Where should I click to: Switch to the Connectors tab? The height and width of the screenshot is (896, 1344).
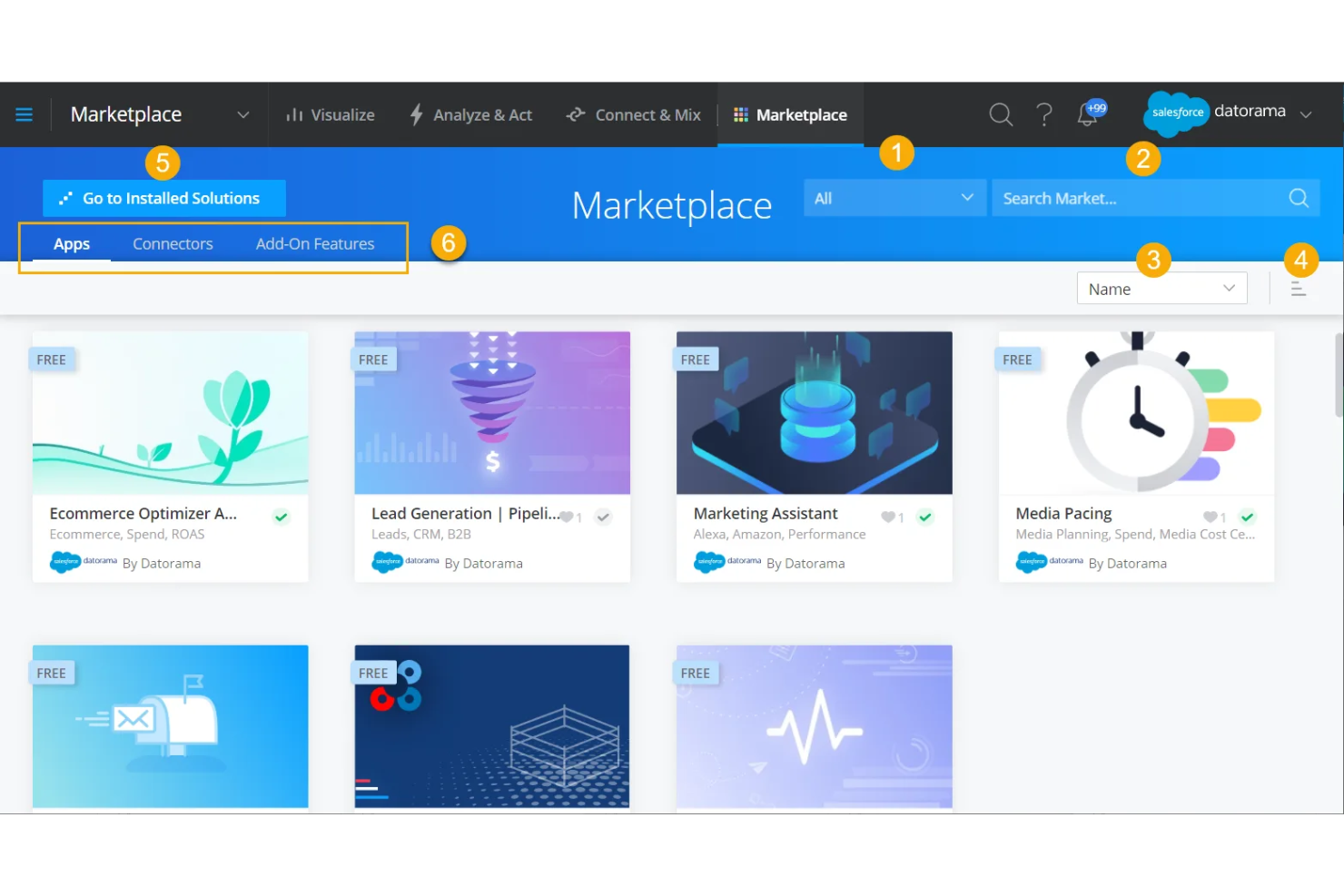pyautogui.click(x=173, y=243)
